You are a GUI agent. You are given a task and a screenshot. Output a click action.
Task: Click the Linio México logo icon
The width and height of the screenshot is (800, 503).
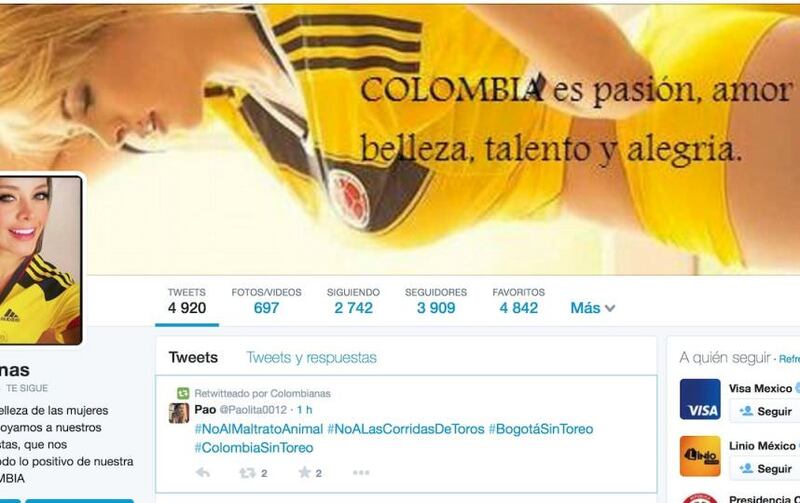700,456
